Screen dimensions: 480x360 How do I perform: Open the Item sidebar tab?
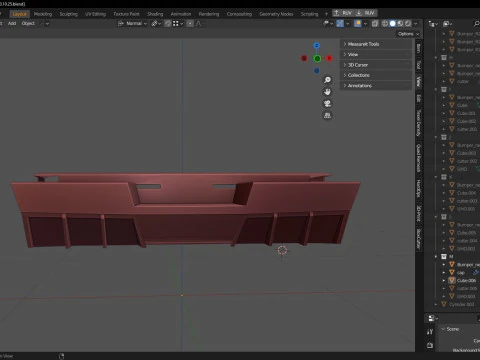pyautogui.click(x=418, y=48)
